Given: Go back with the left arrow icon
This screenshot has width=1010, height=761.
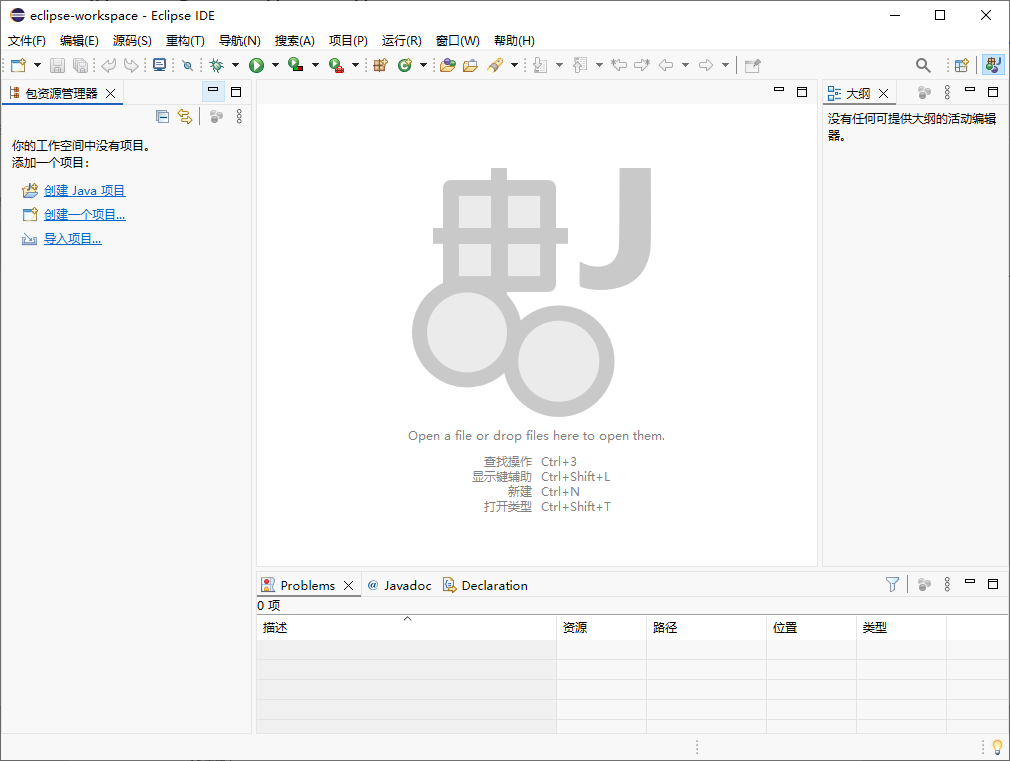Looking at the screenshot, I should 666,65.
